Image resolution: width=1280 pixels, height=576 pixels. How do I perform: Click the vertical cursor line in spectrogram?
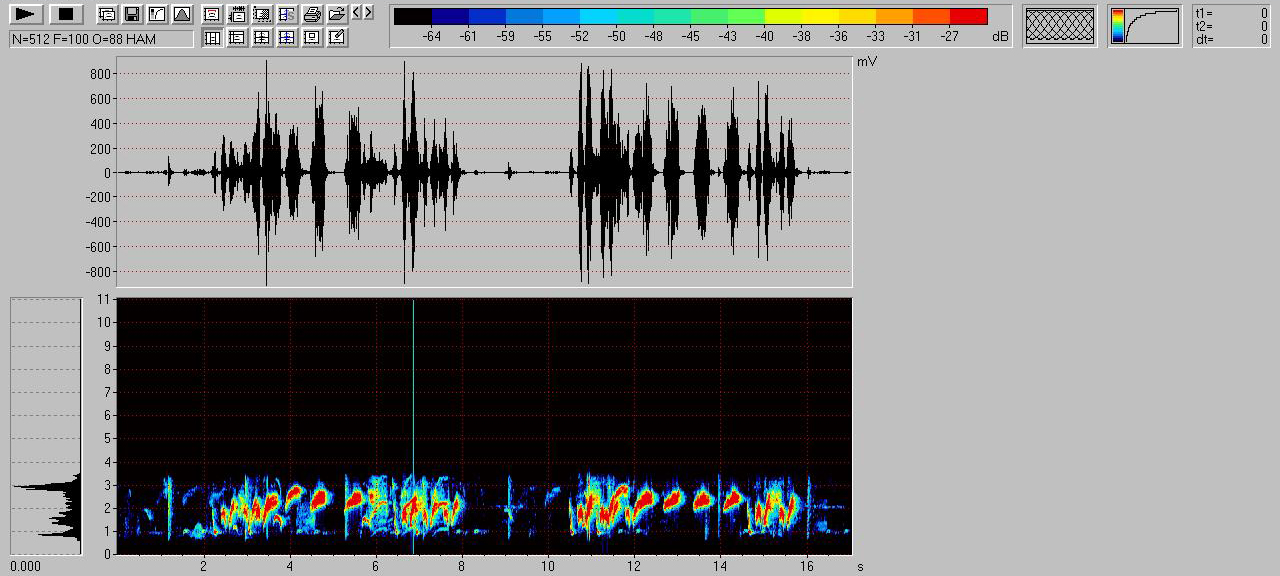[413, 400]
